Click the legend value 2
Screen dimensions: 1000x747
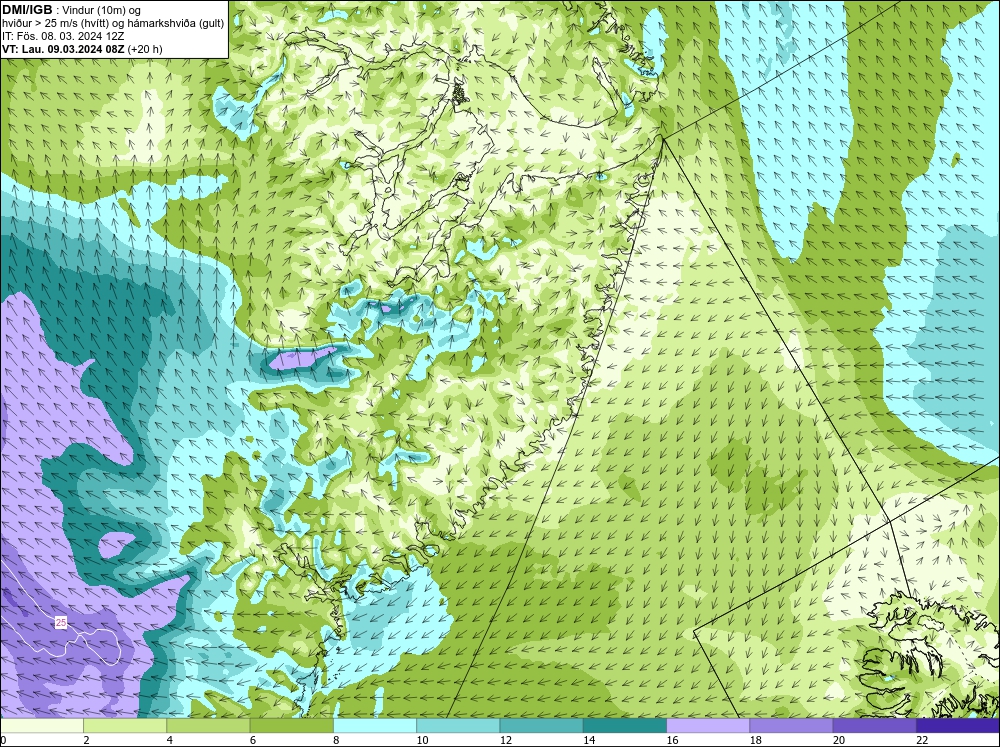pos(86,740)
